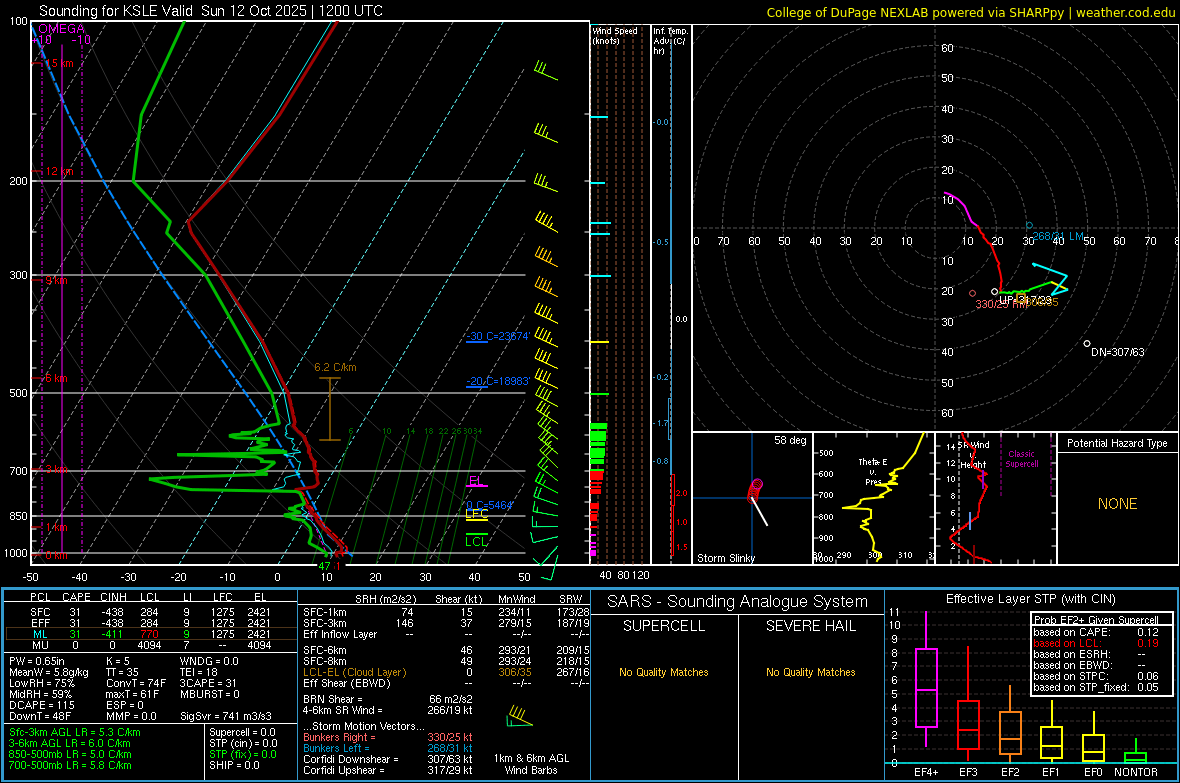Click the Prob EF2+ Given Supercell heading
Viewport: 1180px width, 783px height.
pyautogui.click(x=1096, y=620)
